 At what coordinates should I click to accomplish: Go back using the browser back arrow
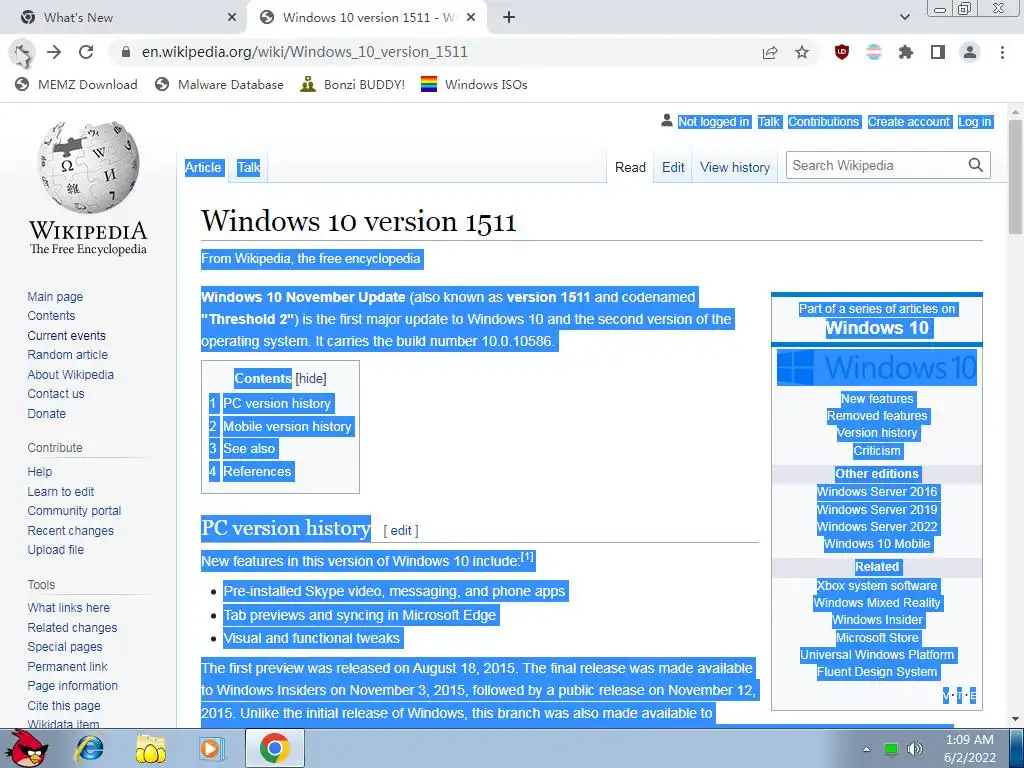pyautogui.click(x=22, y=53)
